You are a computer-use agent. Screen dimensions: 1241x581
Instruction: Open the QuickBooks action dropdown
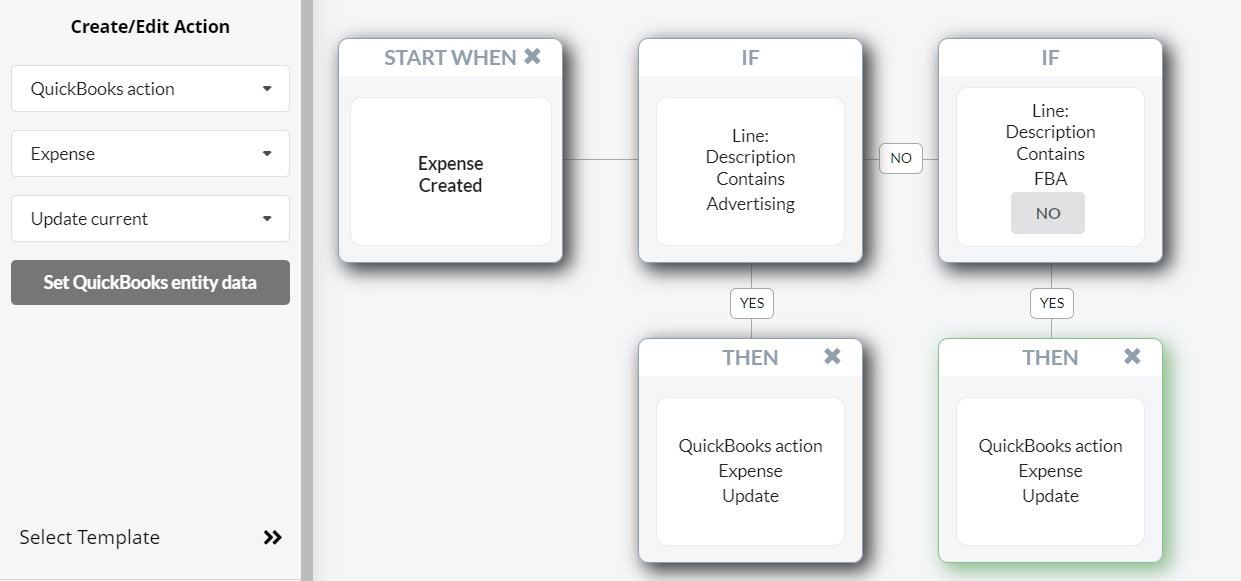[150, 89]
